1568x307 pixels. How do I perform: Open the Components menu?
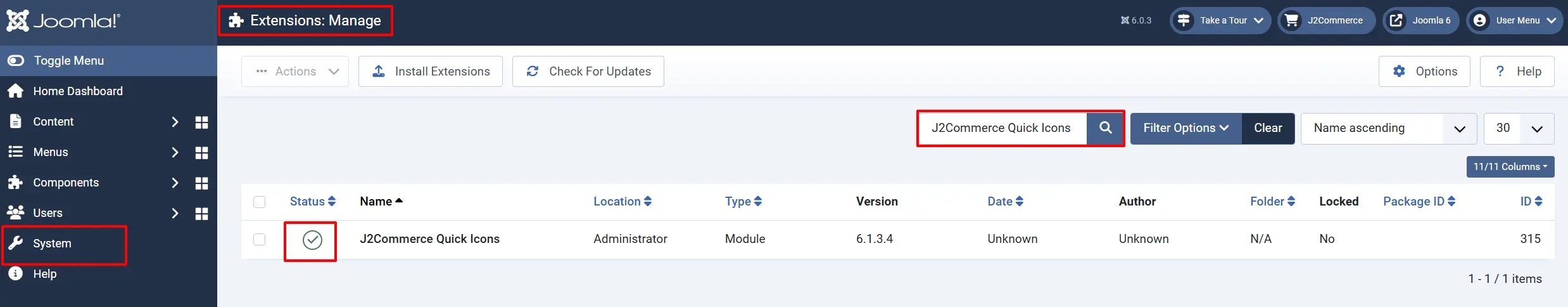pos(66,182)
